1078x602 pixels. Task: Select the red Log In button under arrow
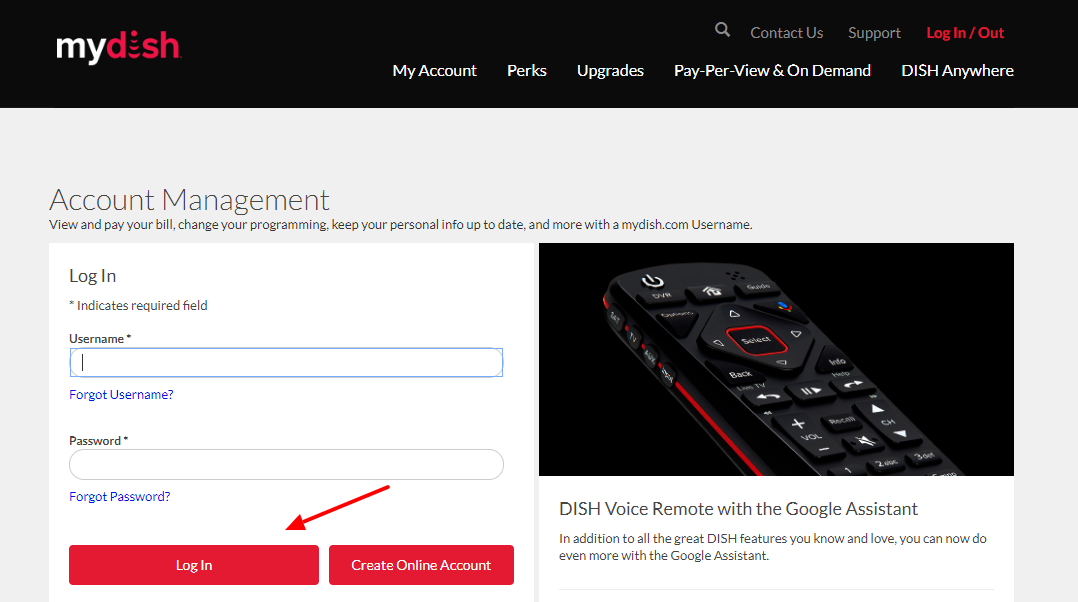pyautogui.click(x=193, y=565)
